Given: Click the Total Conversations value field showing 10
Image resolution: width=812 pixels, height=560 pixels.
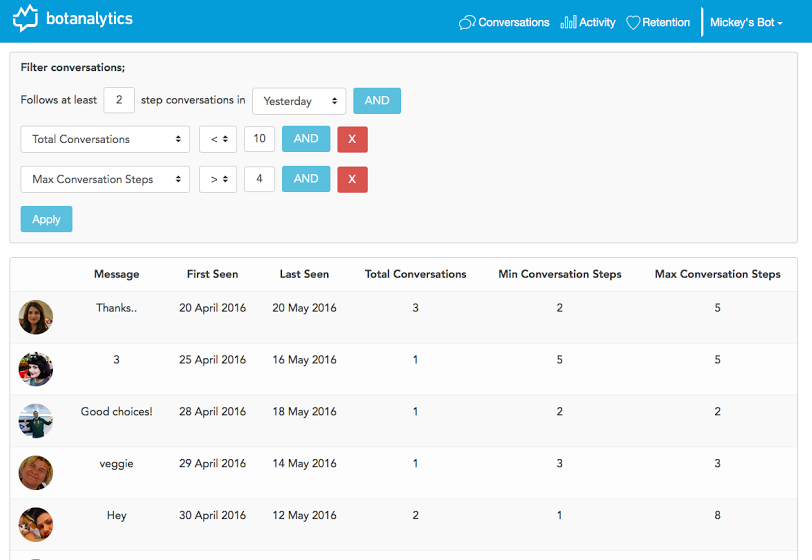Looking at the screenshot, I should 259,139.
